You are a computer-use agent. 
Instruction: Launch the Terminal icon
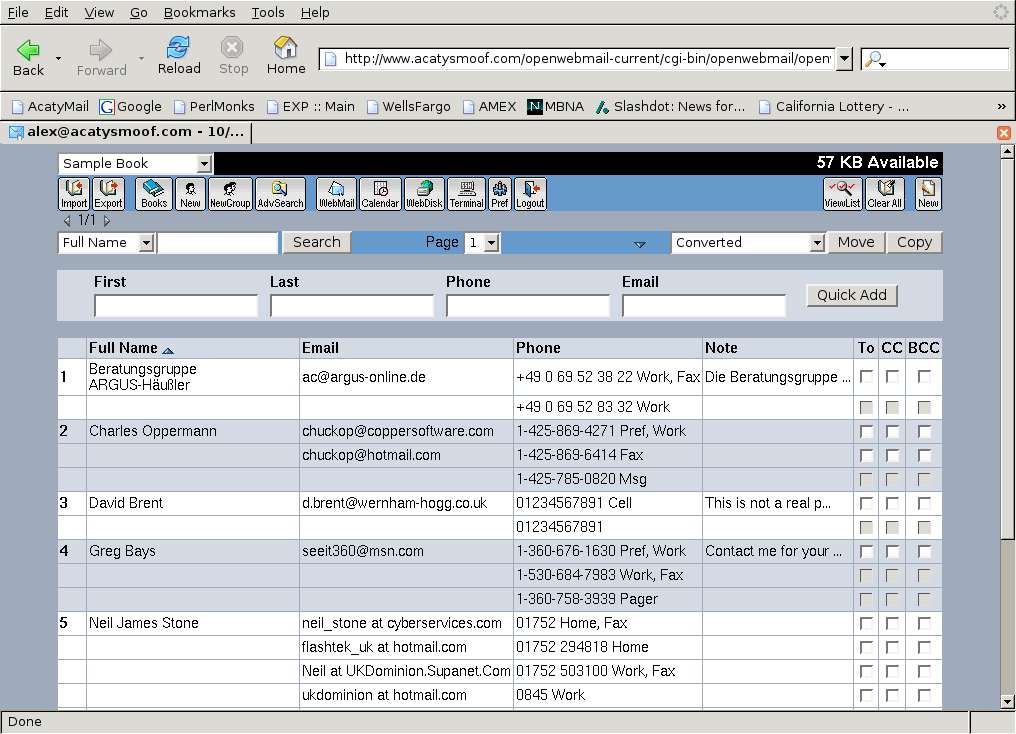pos(467,194)
